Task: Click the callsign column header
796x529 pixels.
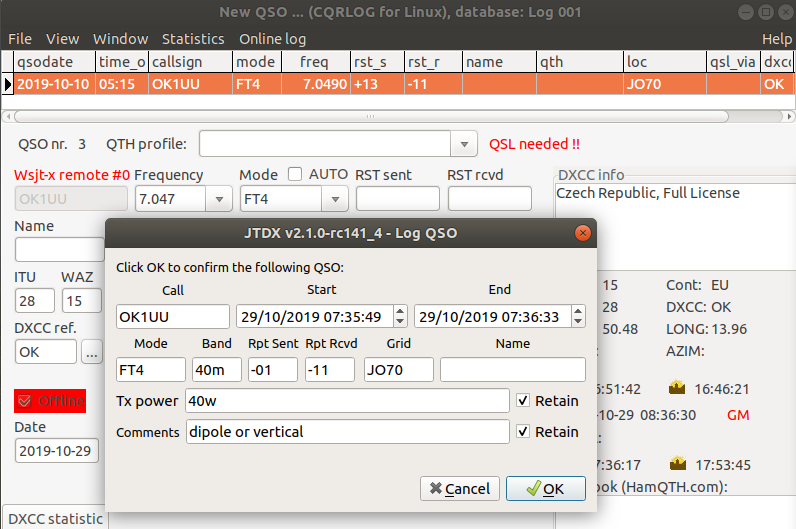Action: coord(190,62)
